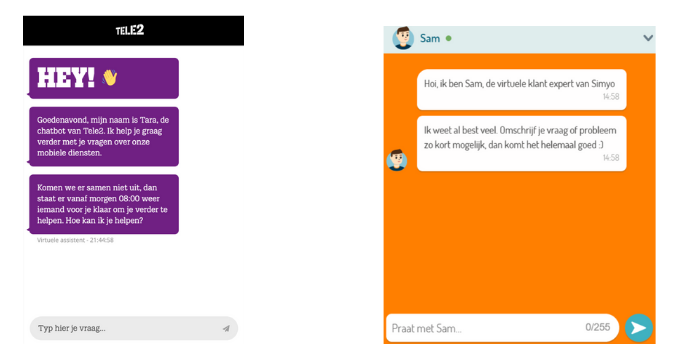
Task: Click the waving hand emoji
Action: point(110,78)
